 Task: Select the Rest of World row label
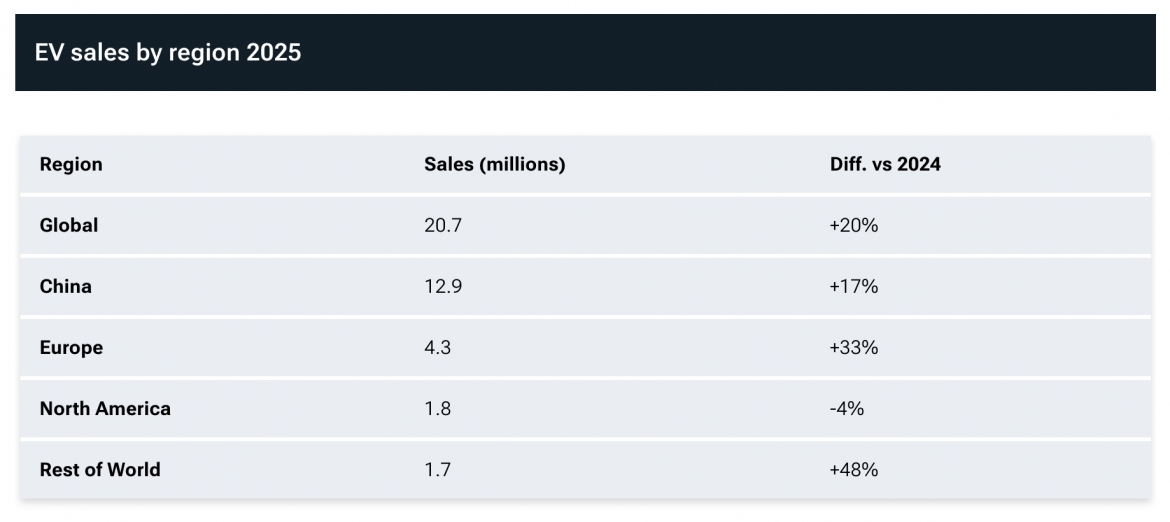(x=100, y=470)
